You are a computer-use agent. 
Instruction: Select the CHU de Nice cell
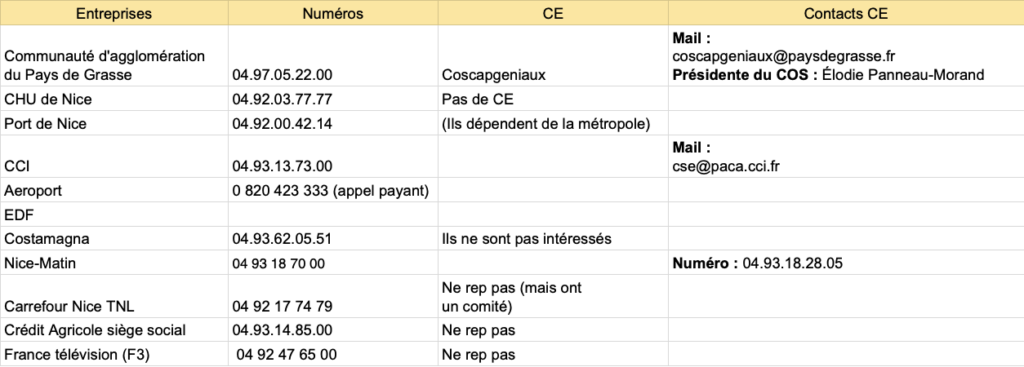114,99
